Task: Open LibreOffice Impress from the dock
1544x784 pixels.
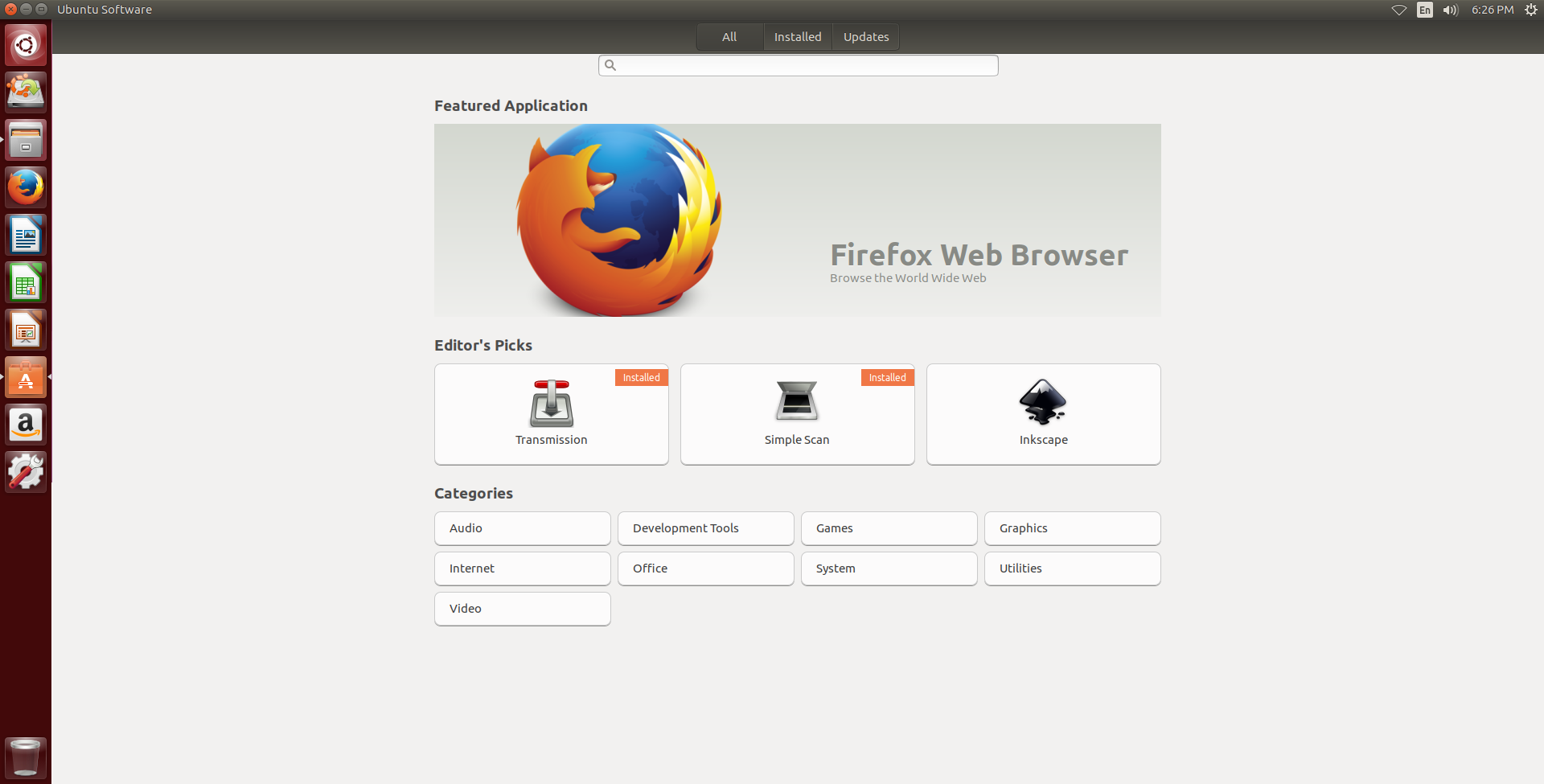Action: (26, 330)
